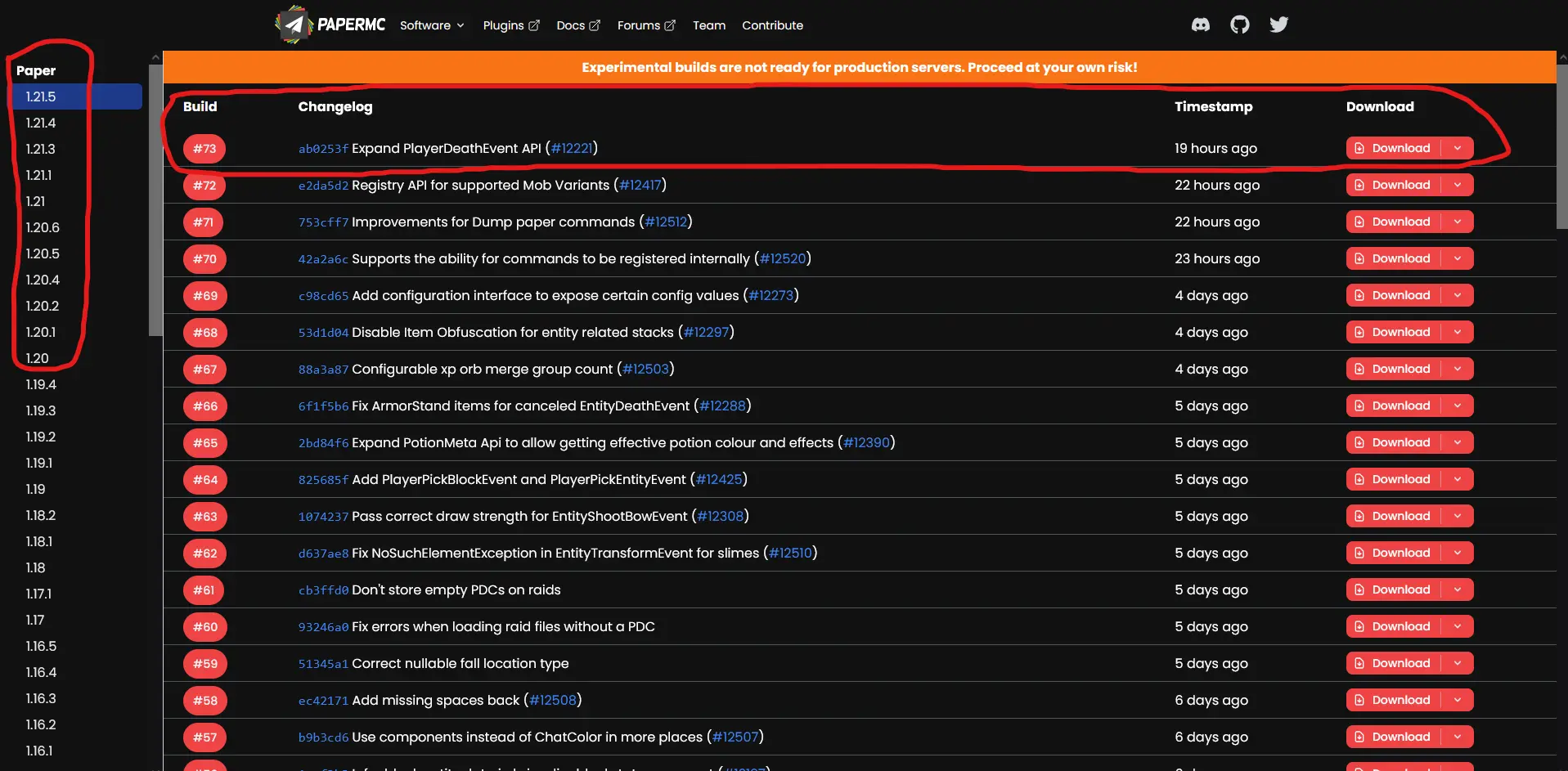Go to the Contribute page
The image size is (1568, 771).
coord(772,25)
